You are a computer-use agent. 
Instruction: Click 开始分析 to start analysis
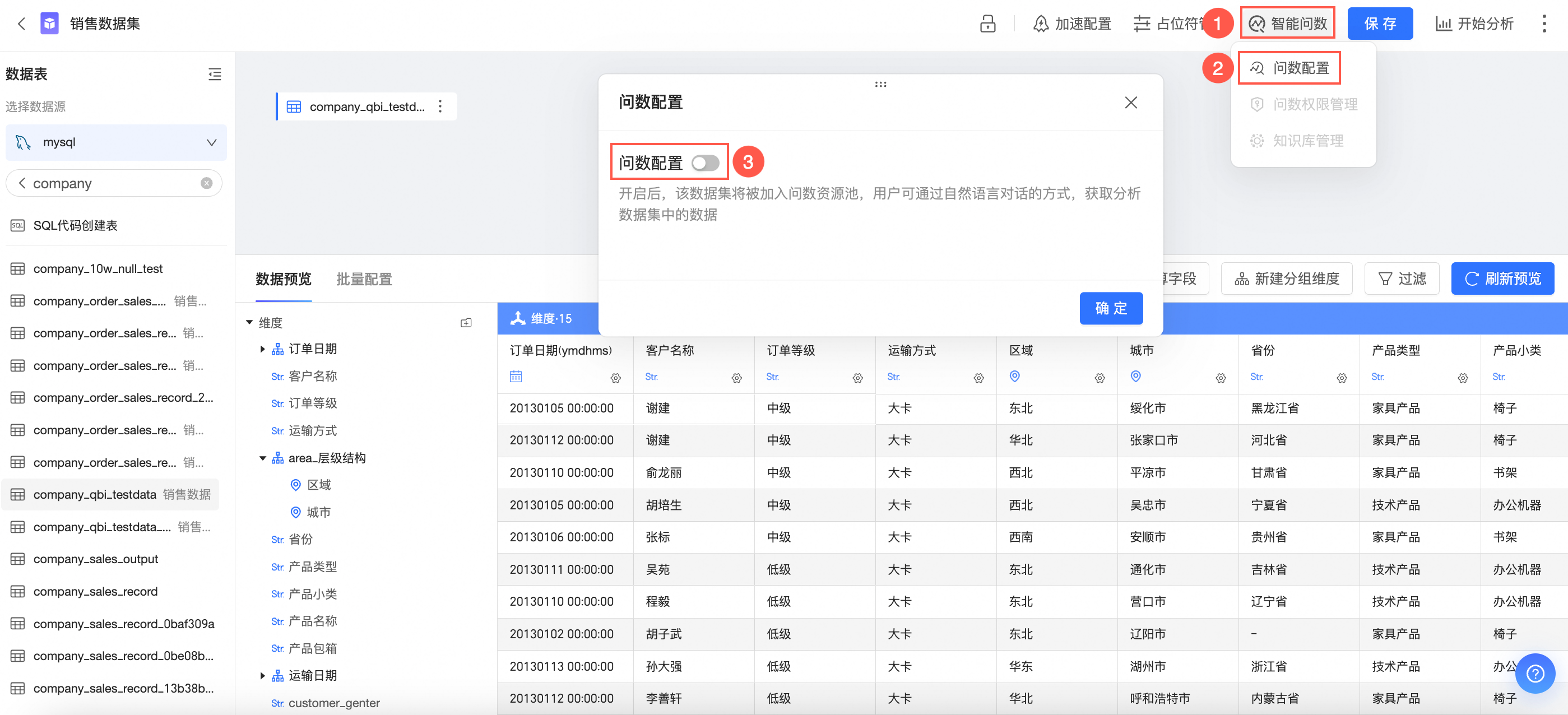coord(1474,24)
